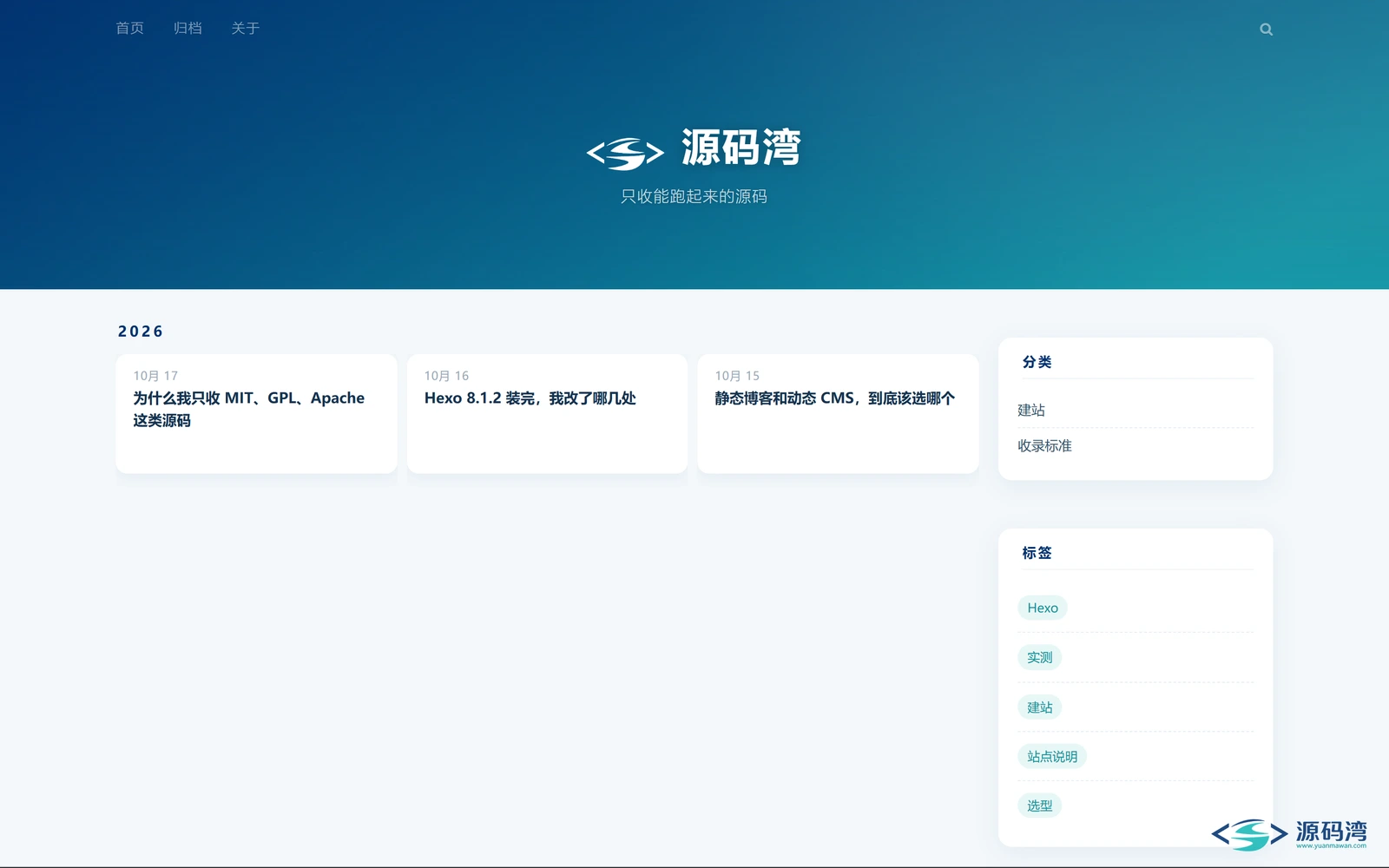Open the post about MIT, GPL, Apache licenses
Image resolution: width=1389 pixels, height=868 pixels.
point(248,409)
